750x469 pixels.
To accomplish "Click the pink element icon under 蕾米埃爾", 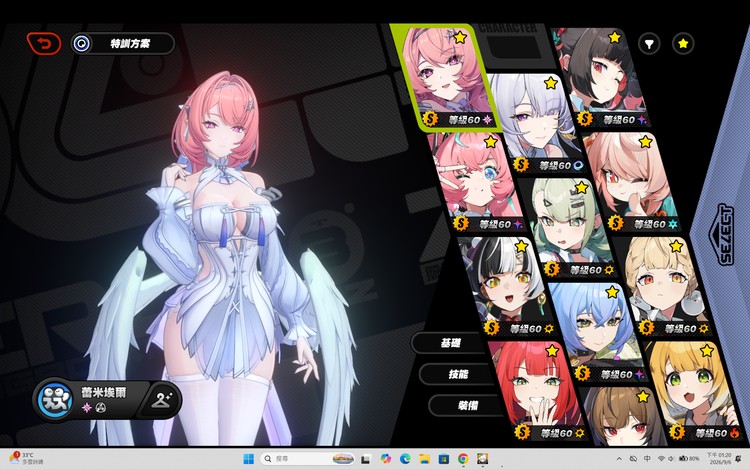I will point(87,407).
